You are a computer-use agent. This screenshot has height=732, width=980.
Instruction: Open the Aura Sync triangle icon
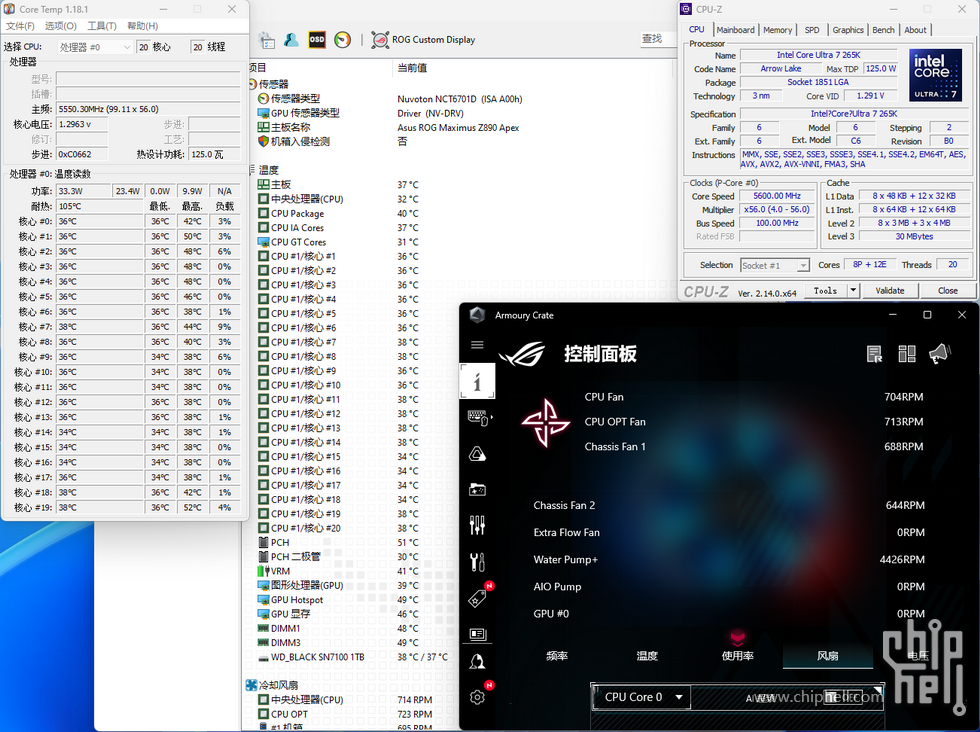(478, 454)
